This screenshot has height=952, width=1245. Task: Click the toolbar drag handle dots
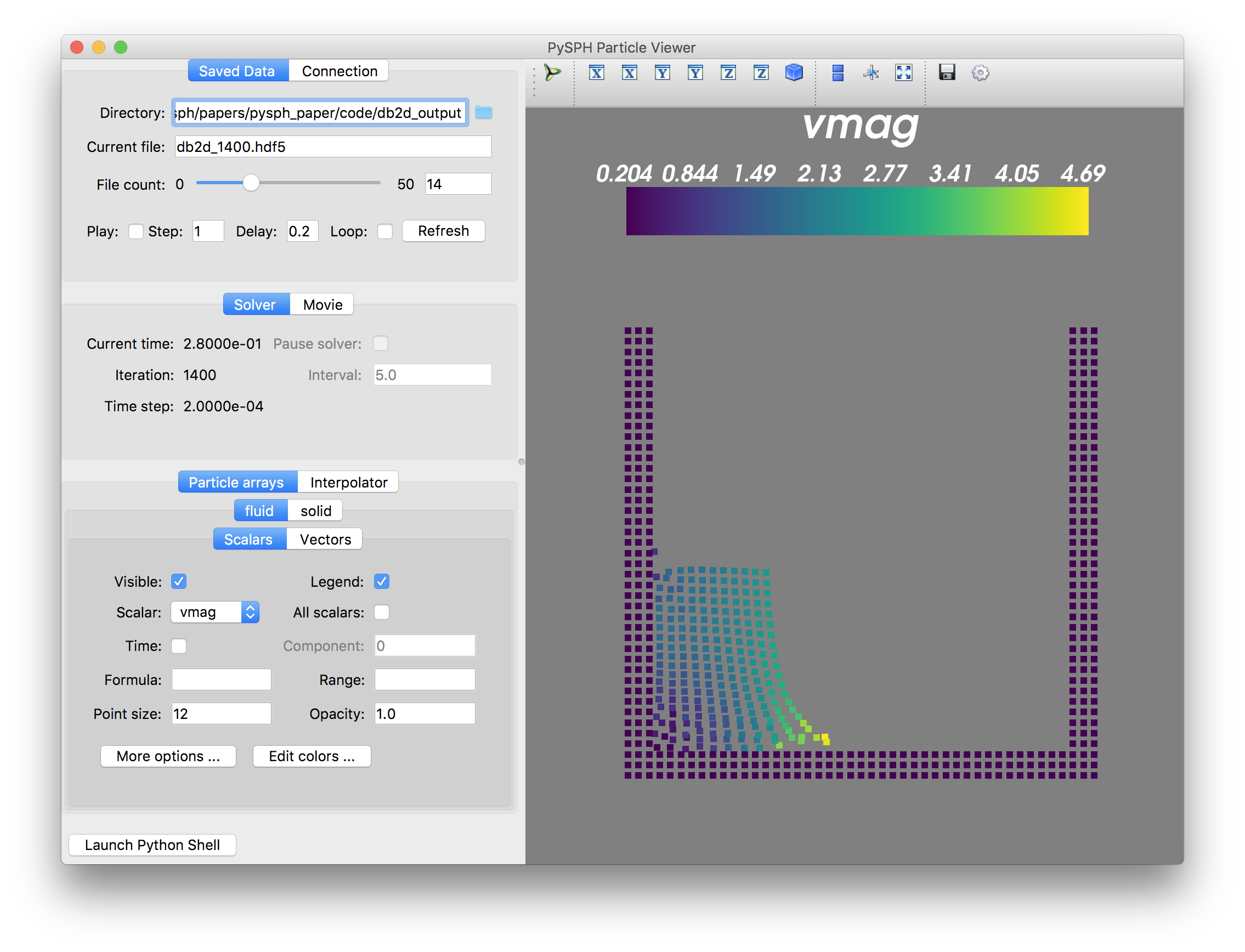click(x=534, y=82)
